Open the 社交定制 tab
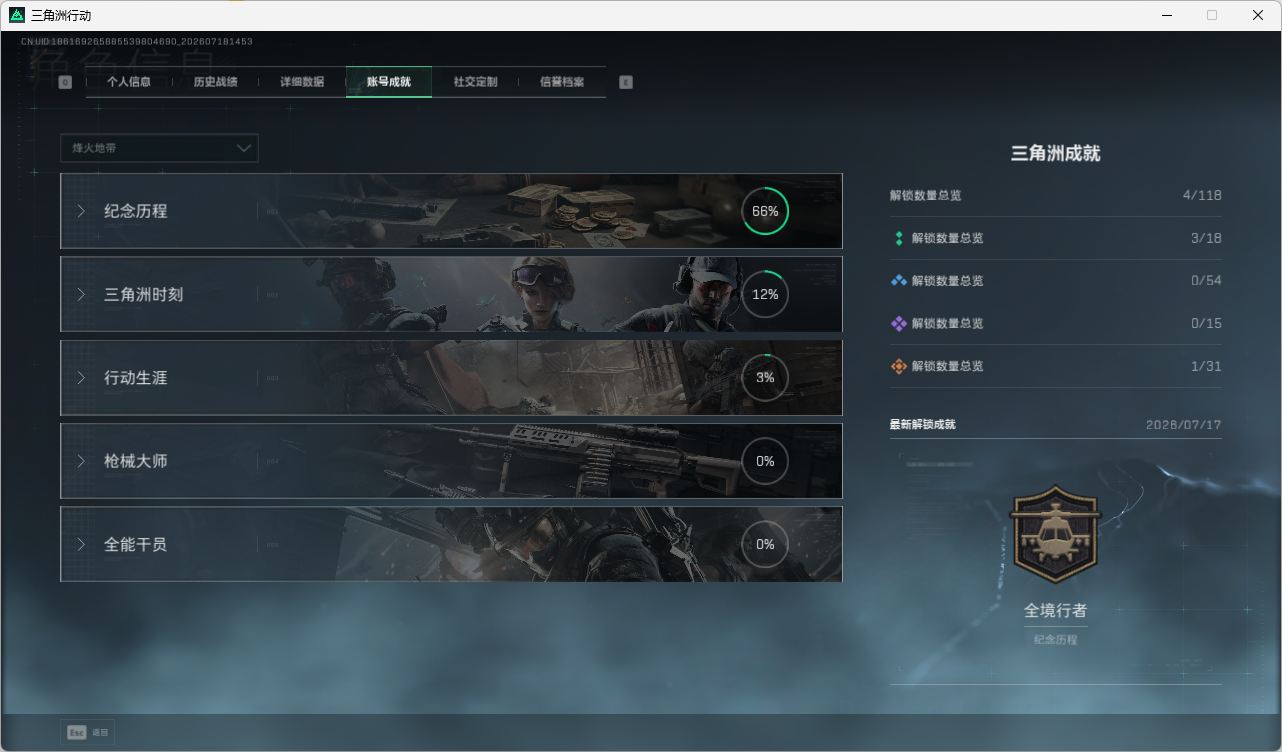The height and width of the screenshot is (752, 1282). click(475, 82)
